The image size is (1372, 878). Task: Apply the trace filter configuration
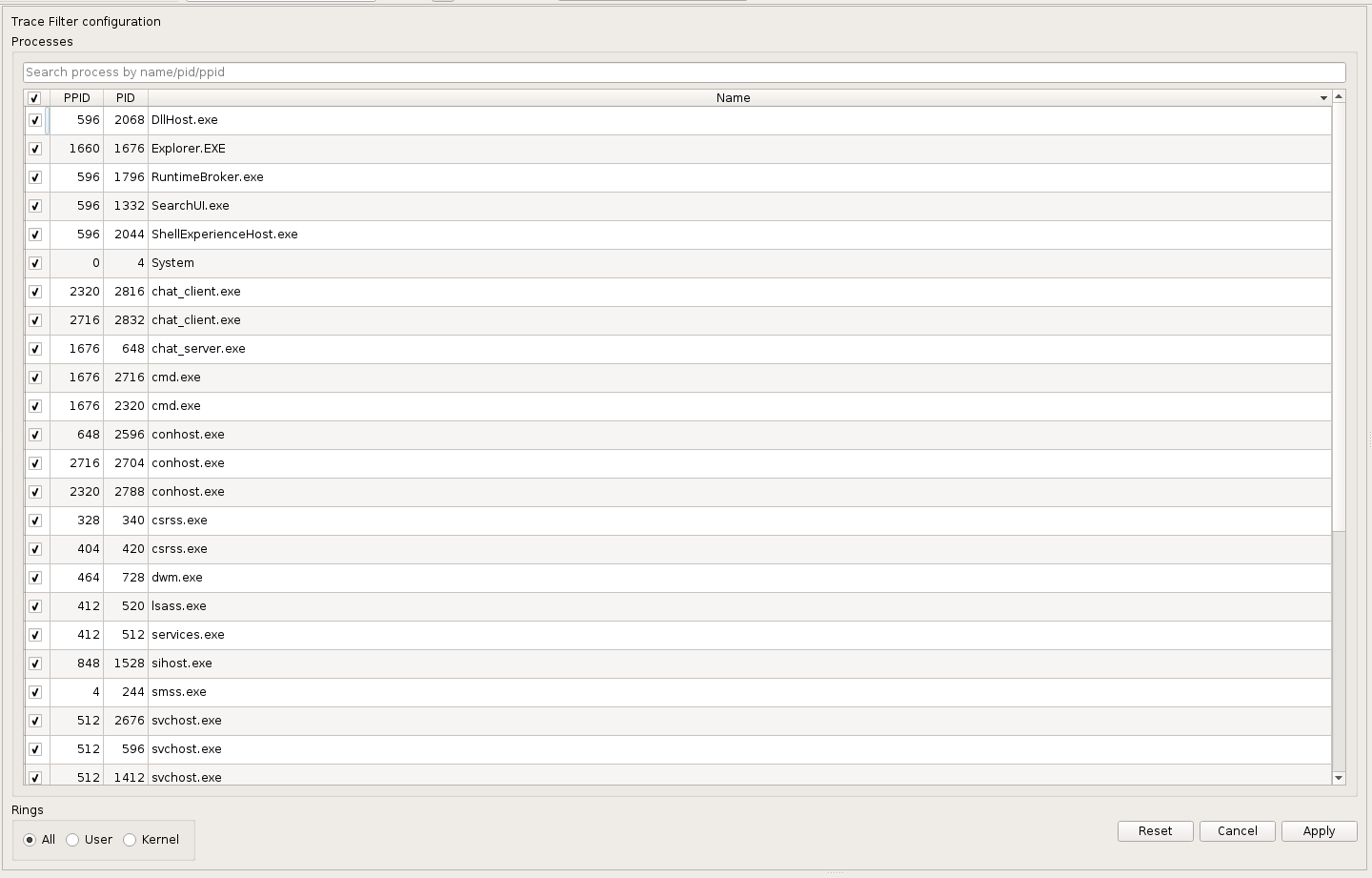pos(1319,830)
